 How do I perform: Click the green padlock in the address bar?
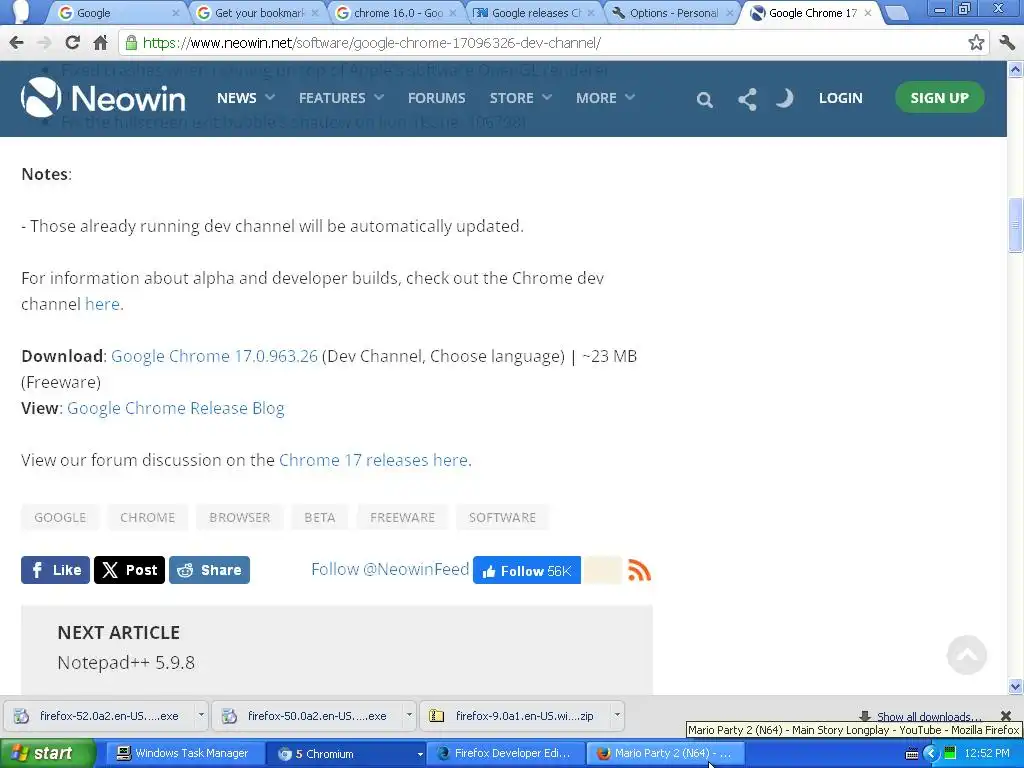click(131, 43)
